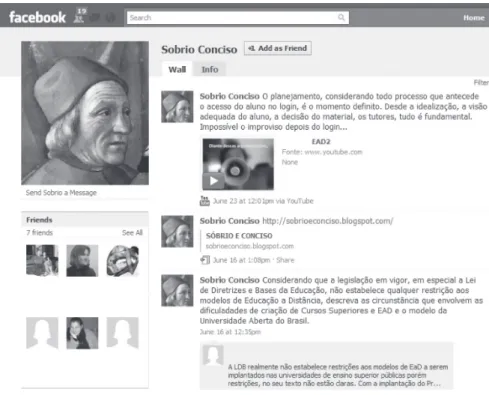Click See All friends link
This screenshot has width=489, height=395.
point(132,233)
